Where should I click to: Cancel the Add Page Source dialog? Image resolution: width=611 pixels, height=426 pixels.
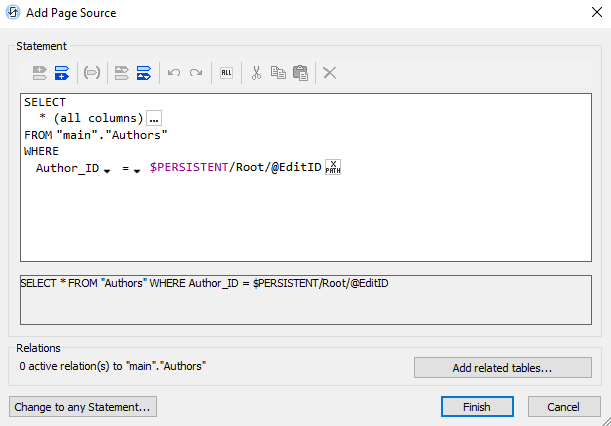[564, 407]
